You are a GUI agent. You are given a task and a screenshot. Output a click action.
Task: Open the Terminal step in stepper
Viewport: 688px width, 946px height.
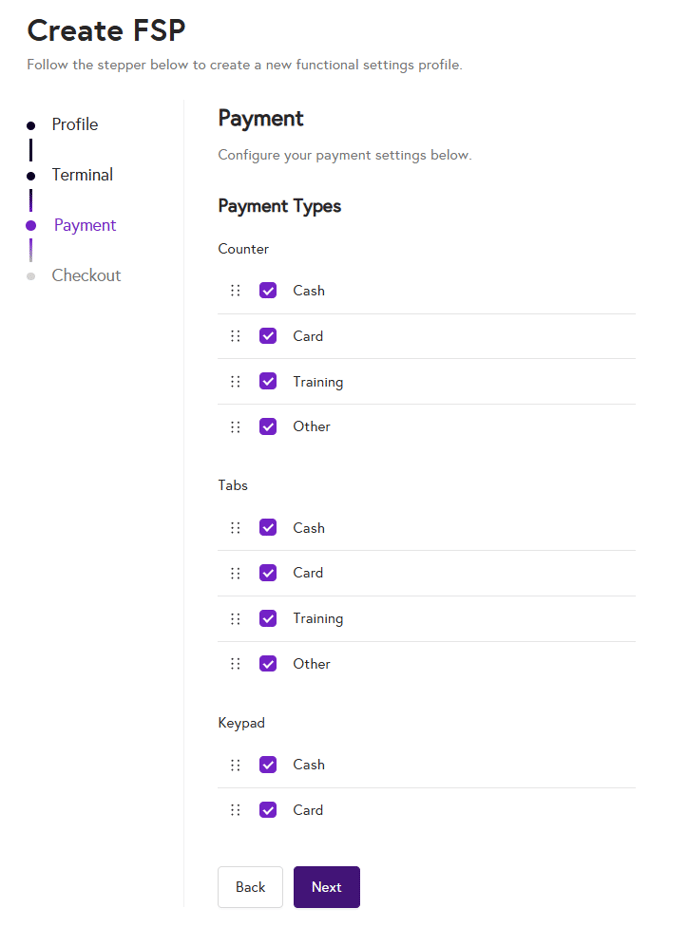pos(82,175)
